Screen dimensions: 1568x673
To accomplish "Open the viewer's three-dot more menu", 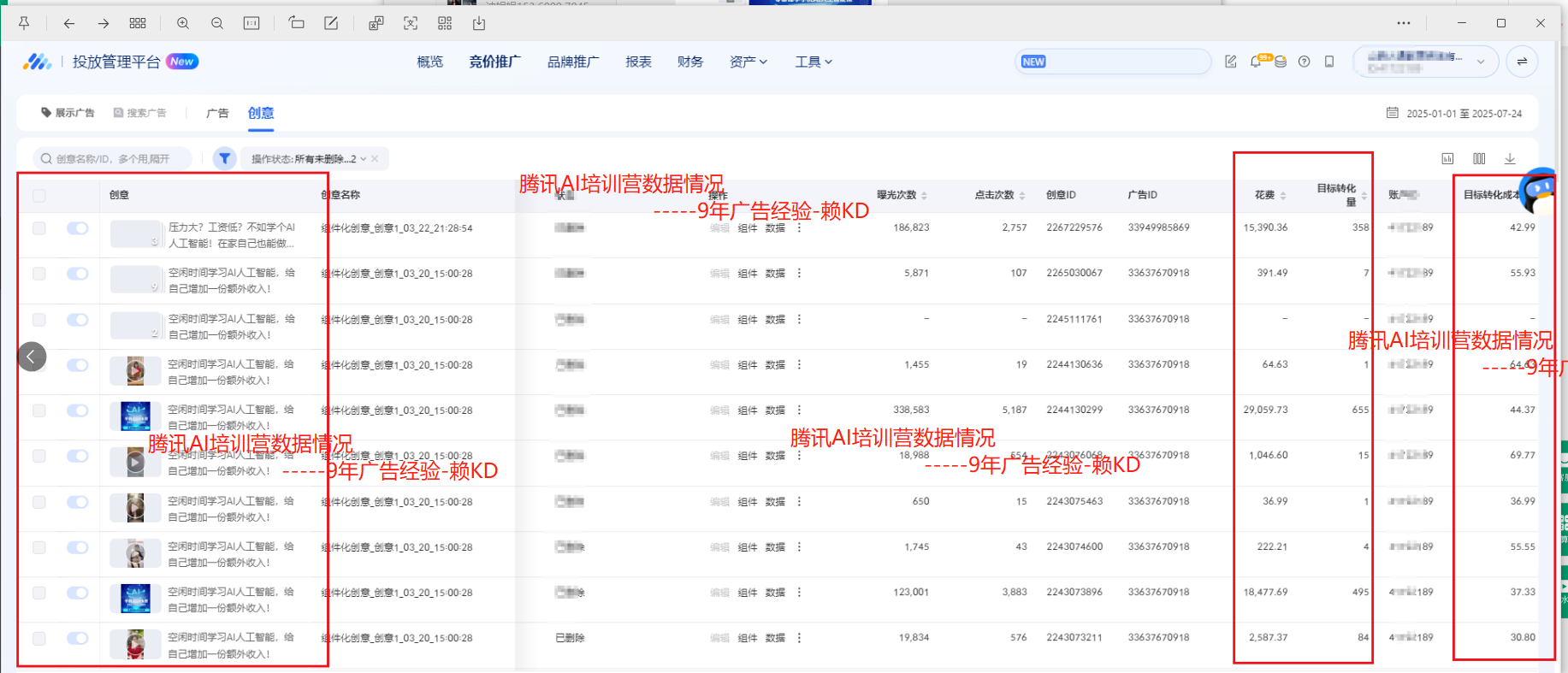I will (x=1404, y=23).
